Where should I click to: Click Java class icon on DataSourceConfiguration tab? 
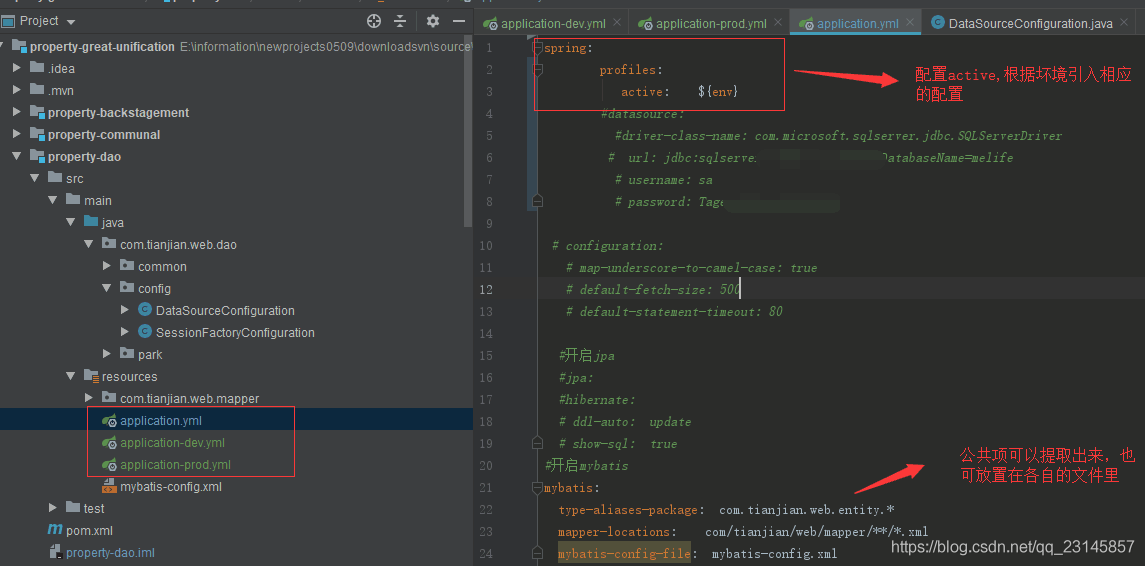point(938,23)
